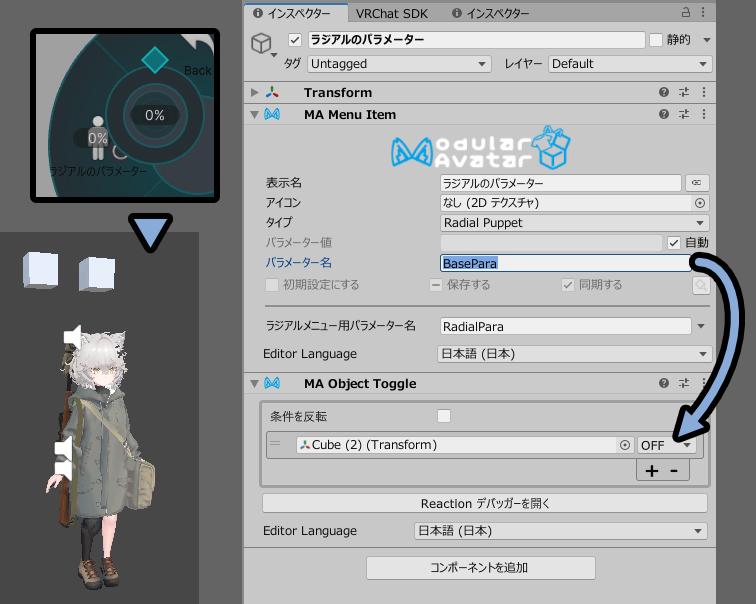Open the RadialPara parameter dropdown arrow

701,326
